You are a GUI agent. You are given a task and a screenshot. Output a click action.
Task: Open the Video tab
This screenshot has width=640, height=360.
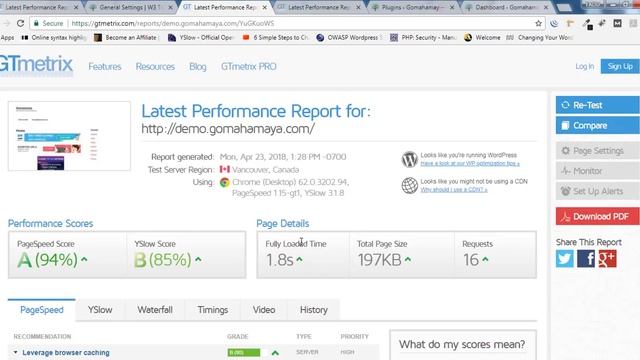(x=264, y=310)
